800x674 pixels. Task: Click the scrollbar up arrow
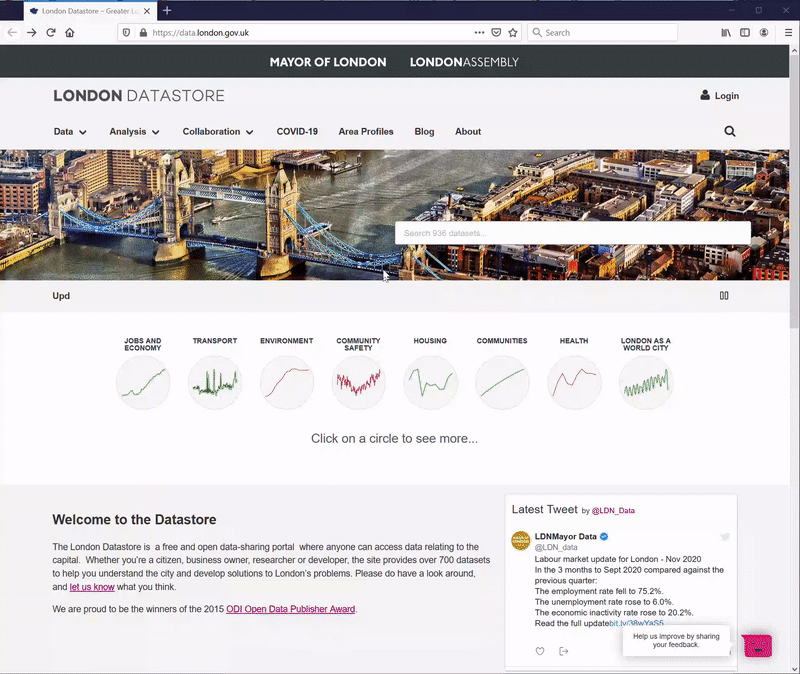pyautogui.click(x=794, y=51)
